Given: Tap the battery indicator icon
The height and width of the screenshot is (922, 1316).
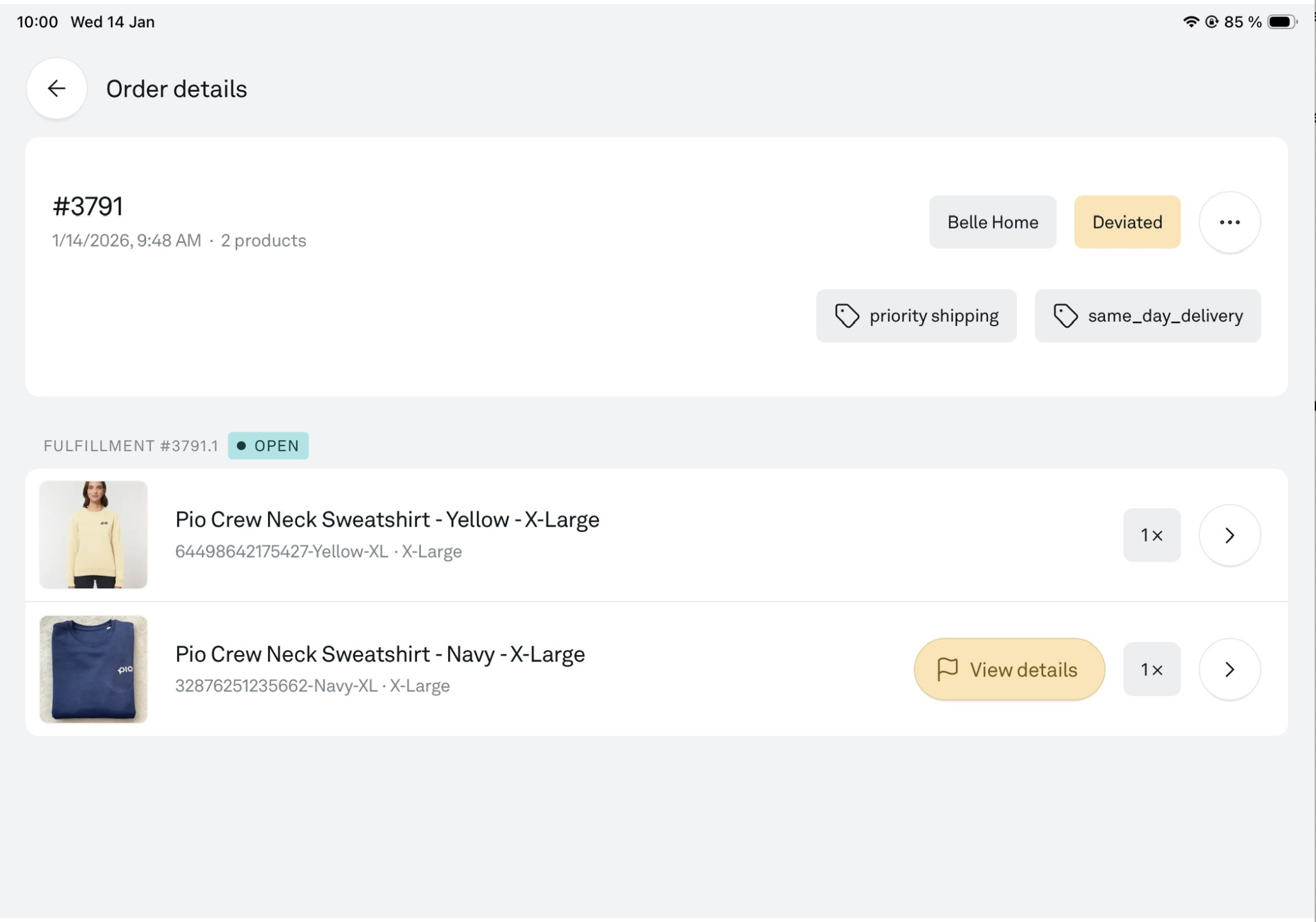Looking at the screenshot, I should tap(1281, 22).
